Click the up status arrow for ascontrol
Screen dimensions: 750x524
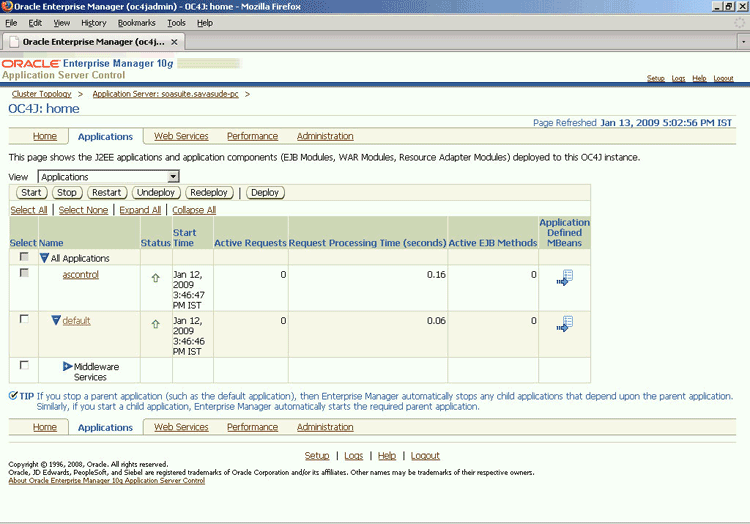[155, 278]
